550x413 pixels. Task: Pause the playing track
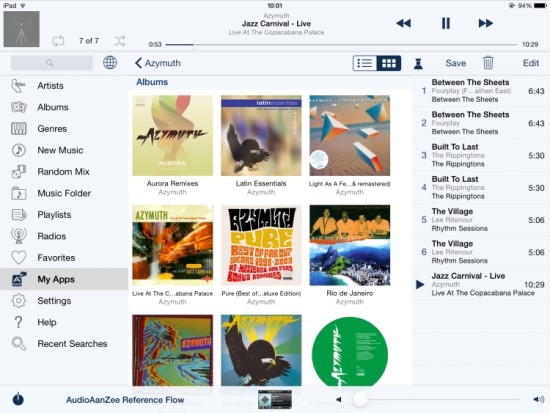tap(445, 24)
